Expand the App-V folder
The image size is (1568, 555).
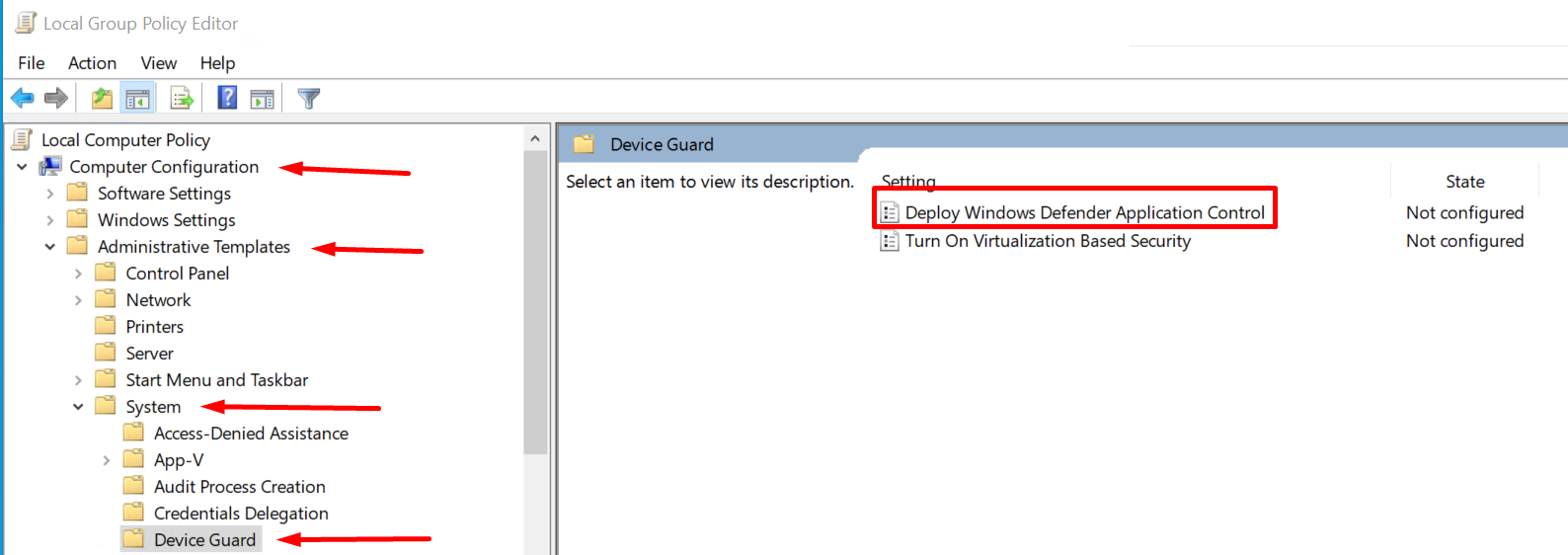coord(107,460)
